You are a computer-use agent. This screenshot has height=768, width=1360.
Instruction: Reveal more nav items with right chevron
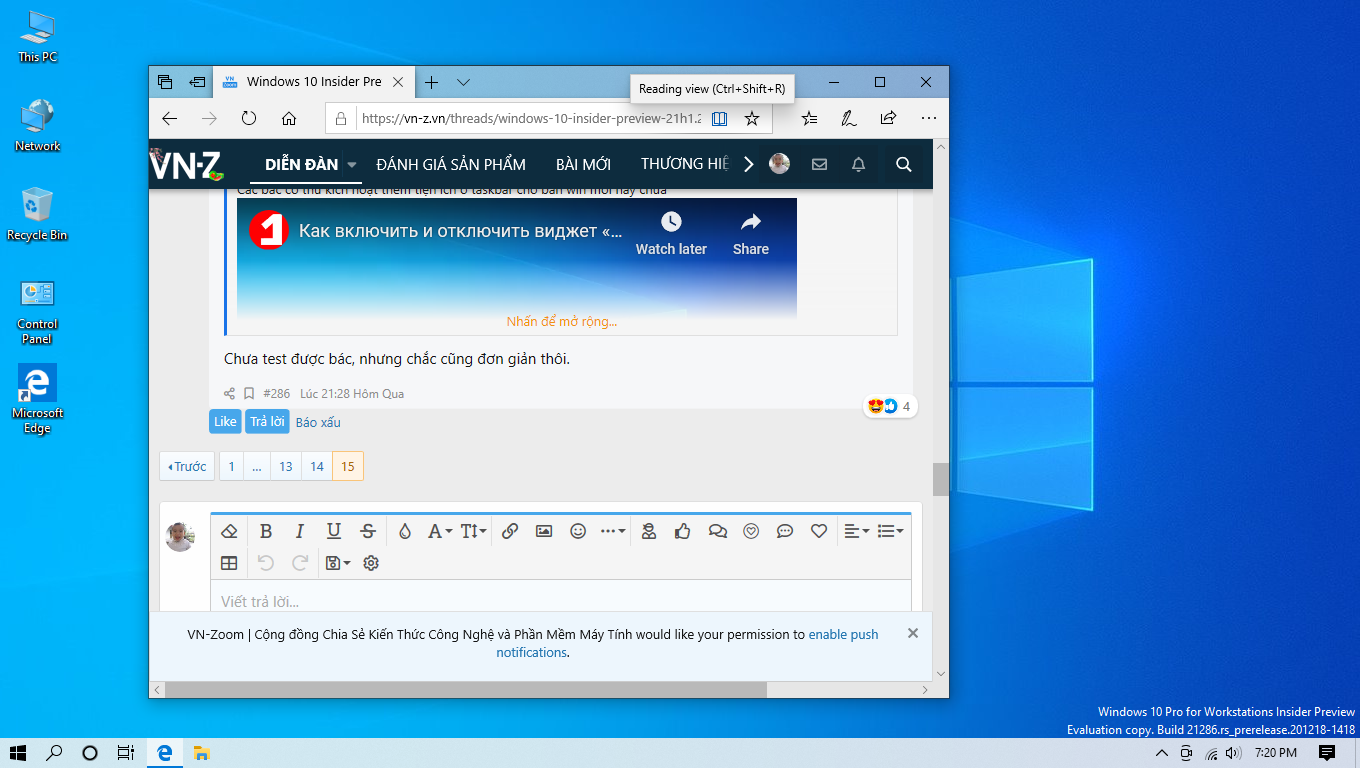(748, 165)
